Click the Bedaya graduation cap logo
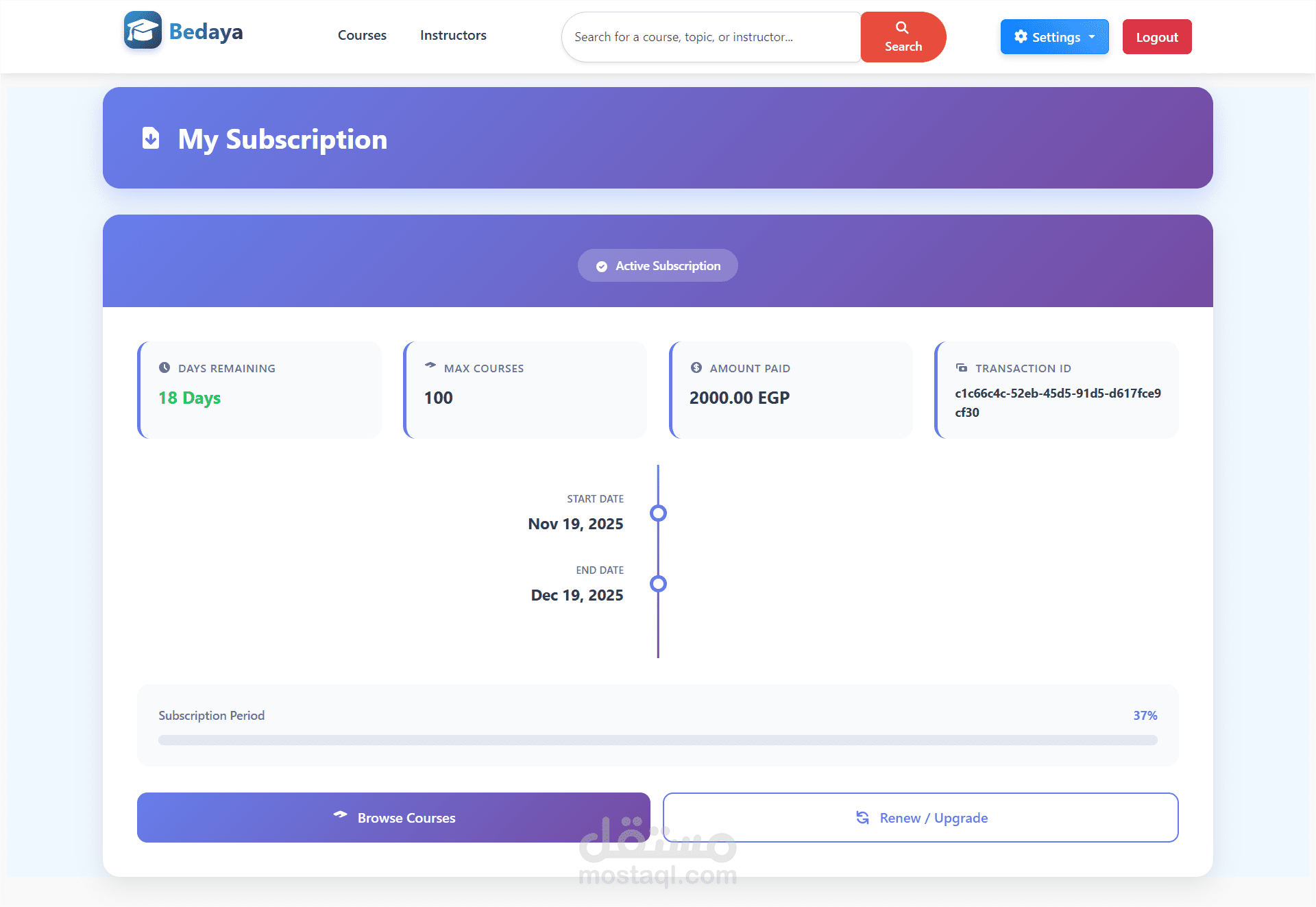 (143, 31)
